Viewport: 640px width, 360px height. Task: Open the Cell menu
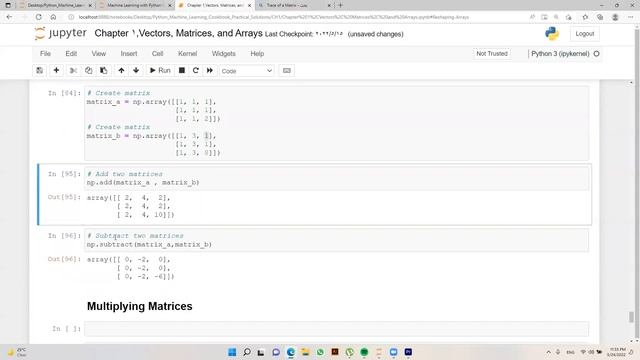pos(157,53)
